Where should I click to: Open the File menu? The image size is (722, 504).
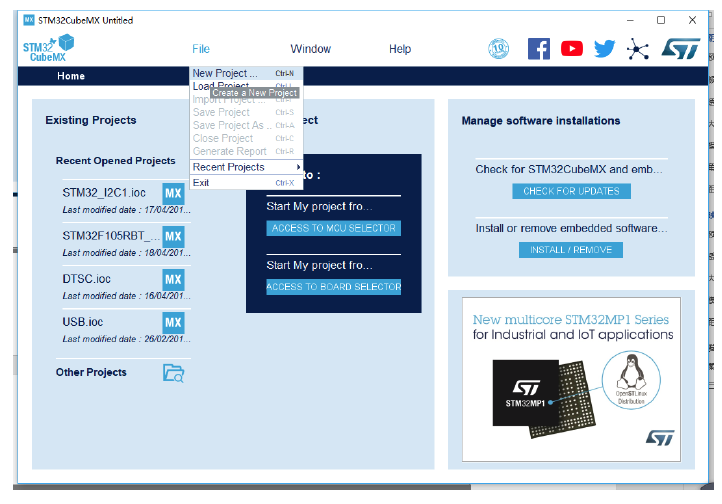click(201, 49)
